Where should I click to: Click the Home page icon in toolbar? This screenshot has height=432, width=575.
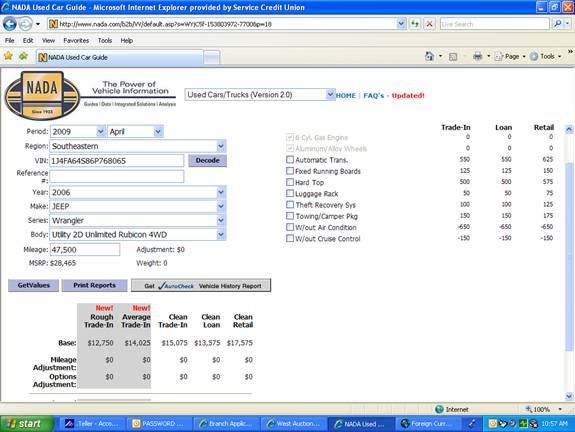pos(429,56)
